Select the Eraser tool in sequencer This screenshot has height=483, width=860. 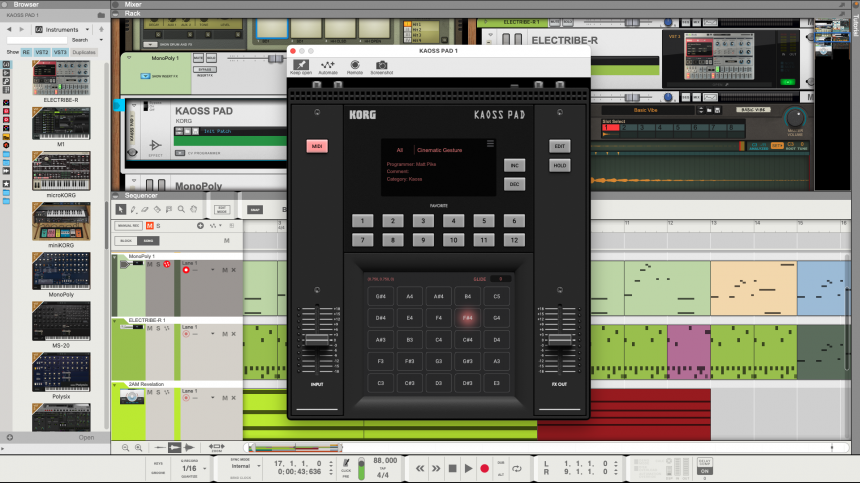point(145,209)
